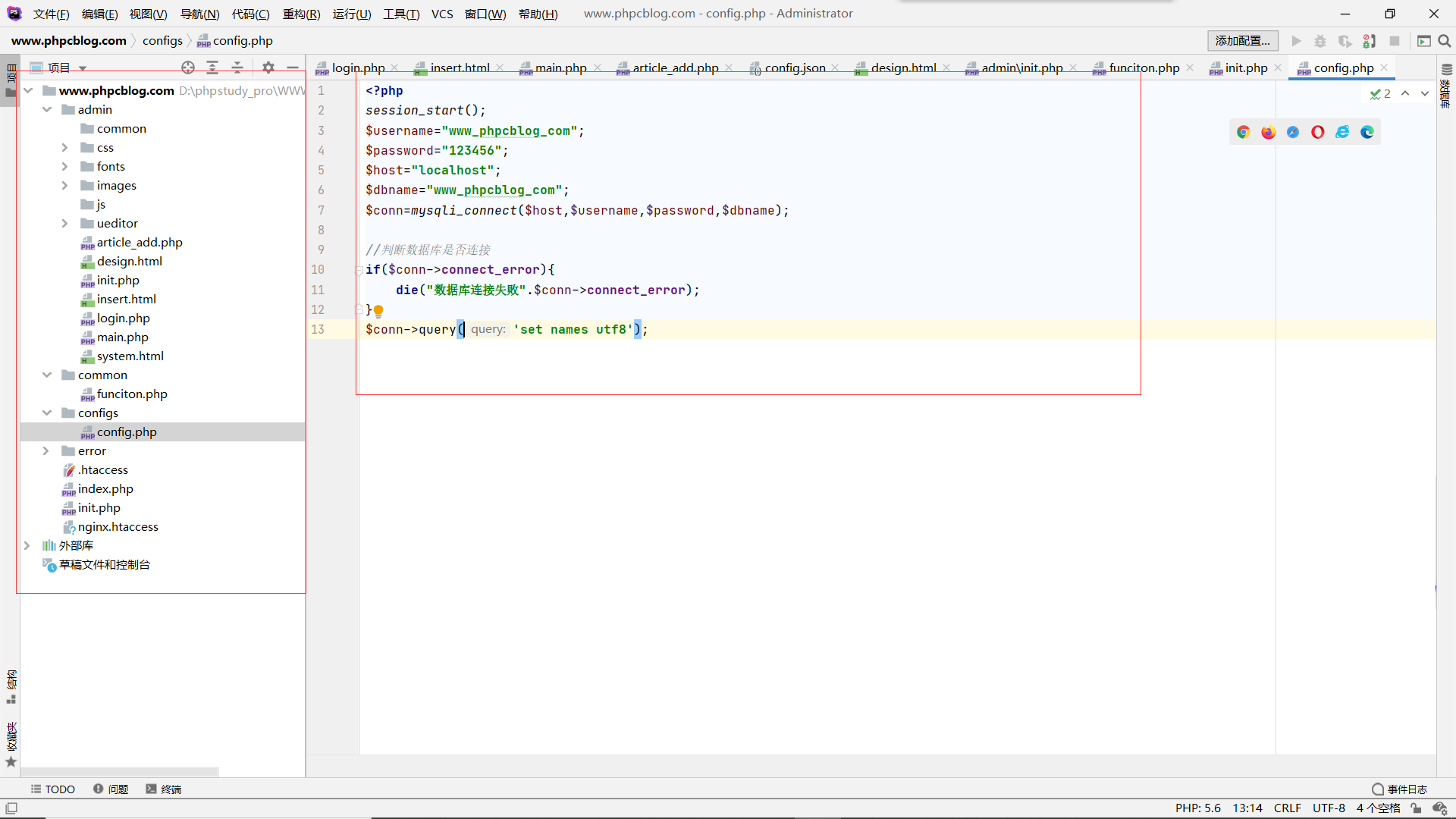
Task: Open Safari browser preview icon
Action: 1293,132
